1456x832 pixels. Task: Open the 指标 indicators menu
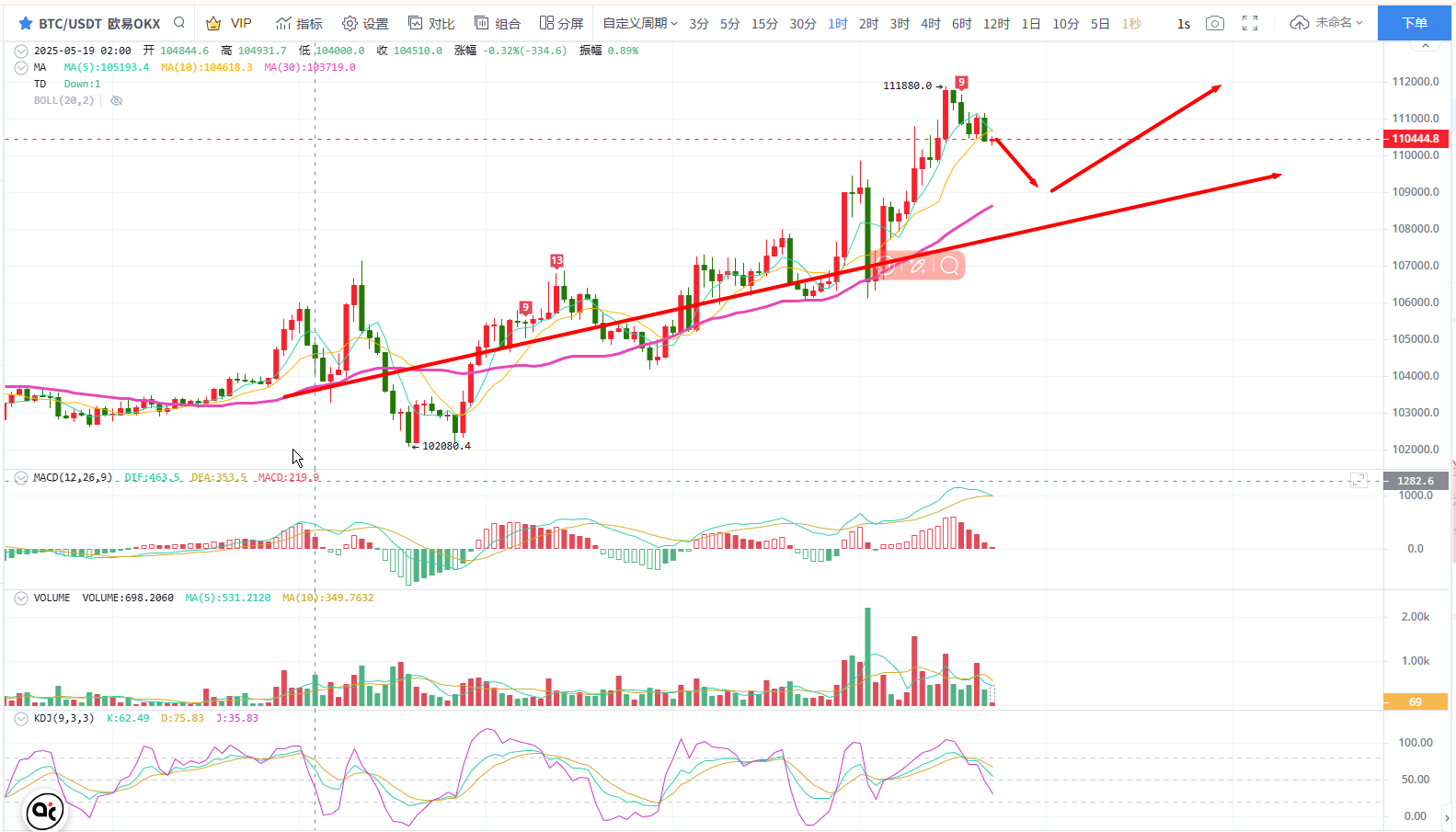coord(299,23)
